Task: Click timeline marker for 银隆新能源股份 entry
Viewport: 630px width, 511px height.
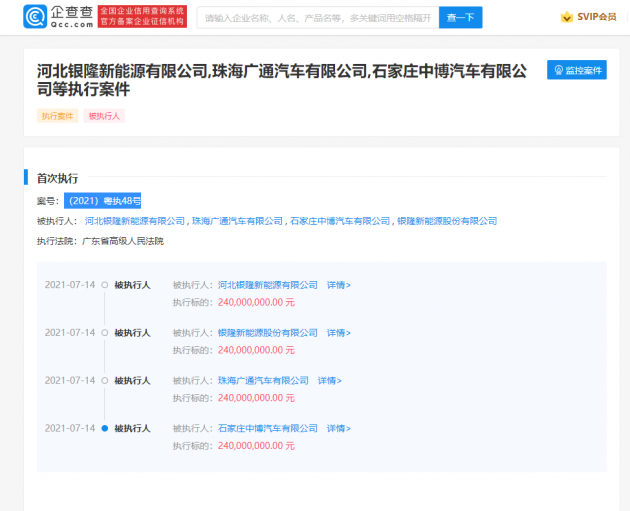Action: pos(105,333)
